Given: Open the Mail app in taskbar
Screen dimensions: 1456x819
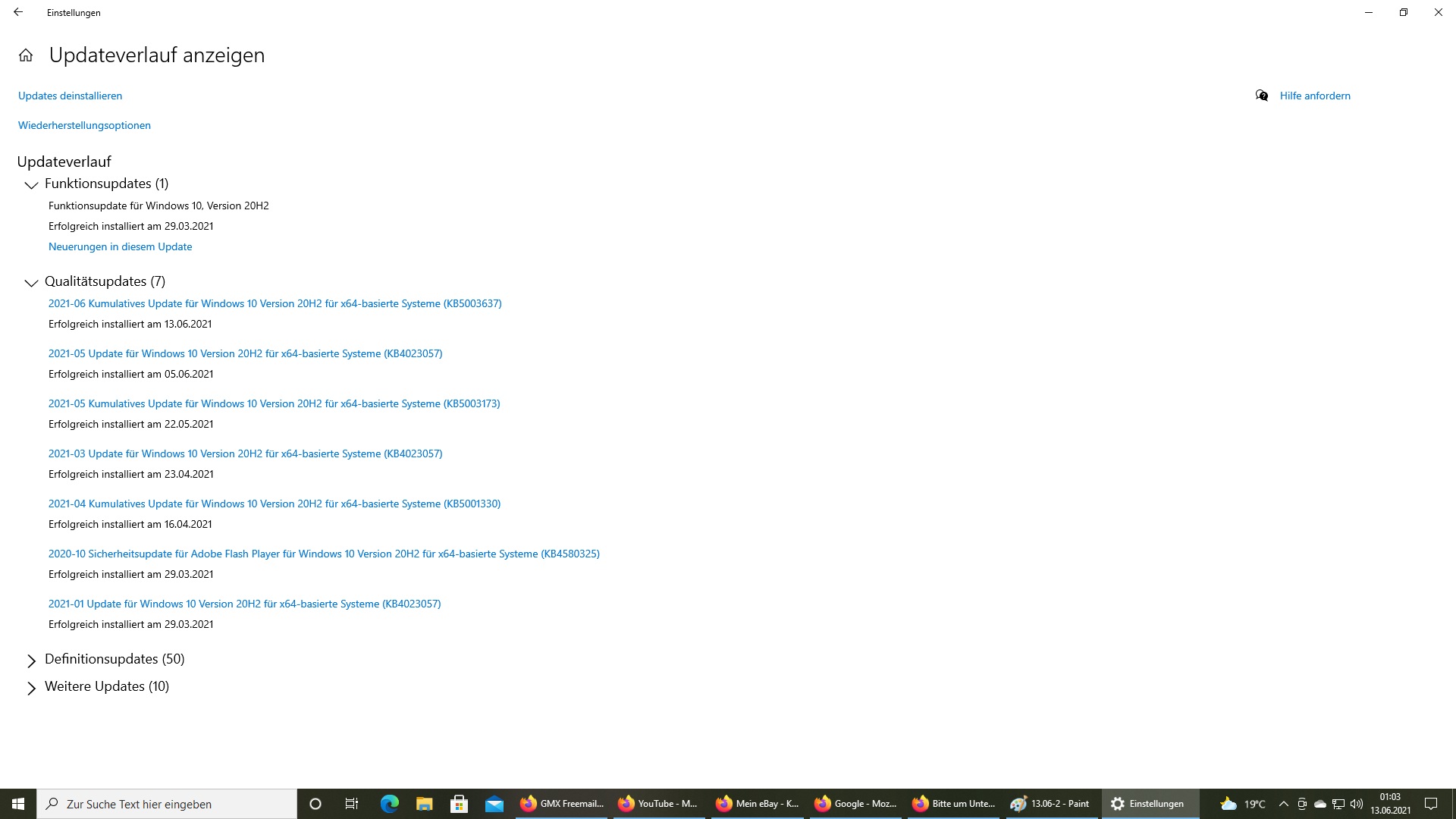Looking at the screenshot, I should 494,804.
